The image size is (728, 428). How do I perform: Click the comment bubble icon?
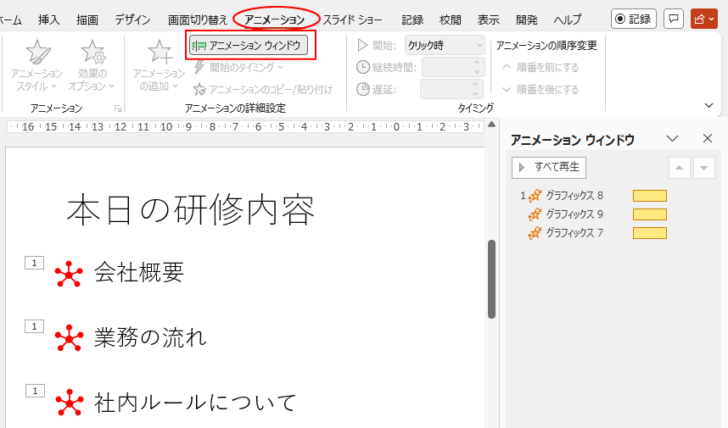[674, 18]
